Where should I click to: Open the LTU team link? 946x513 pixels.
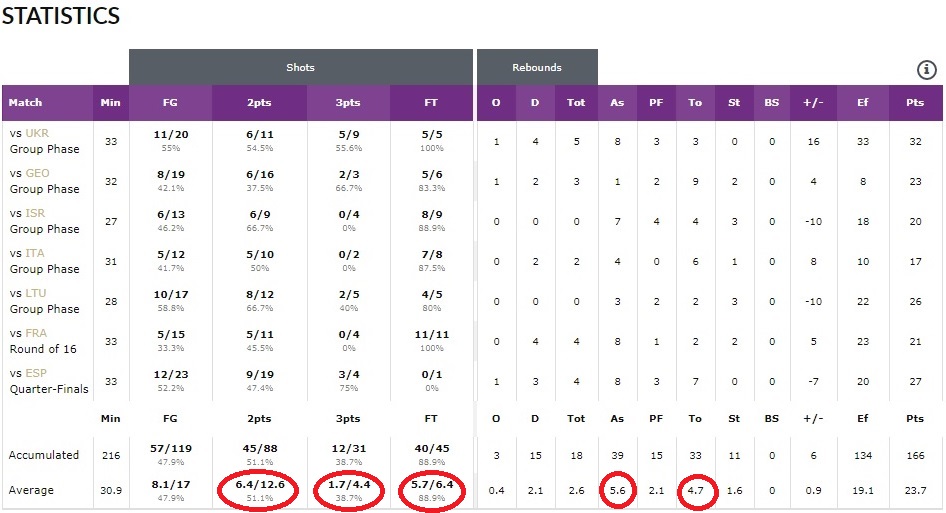[36, 293]
